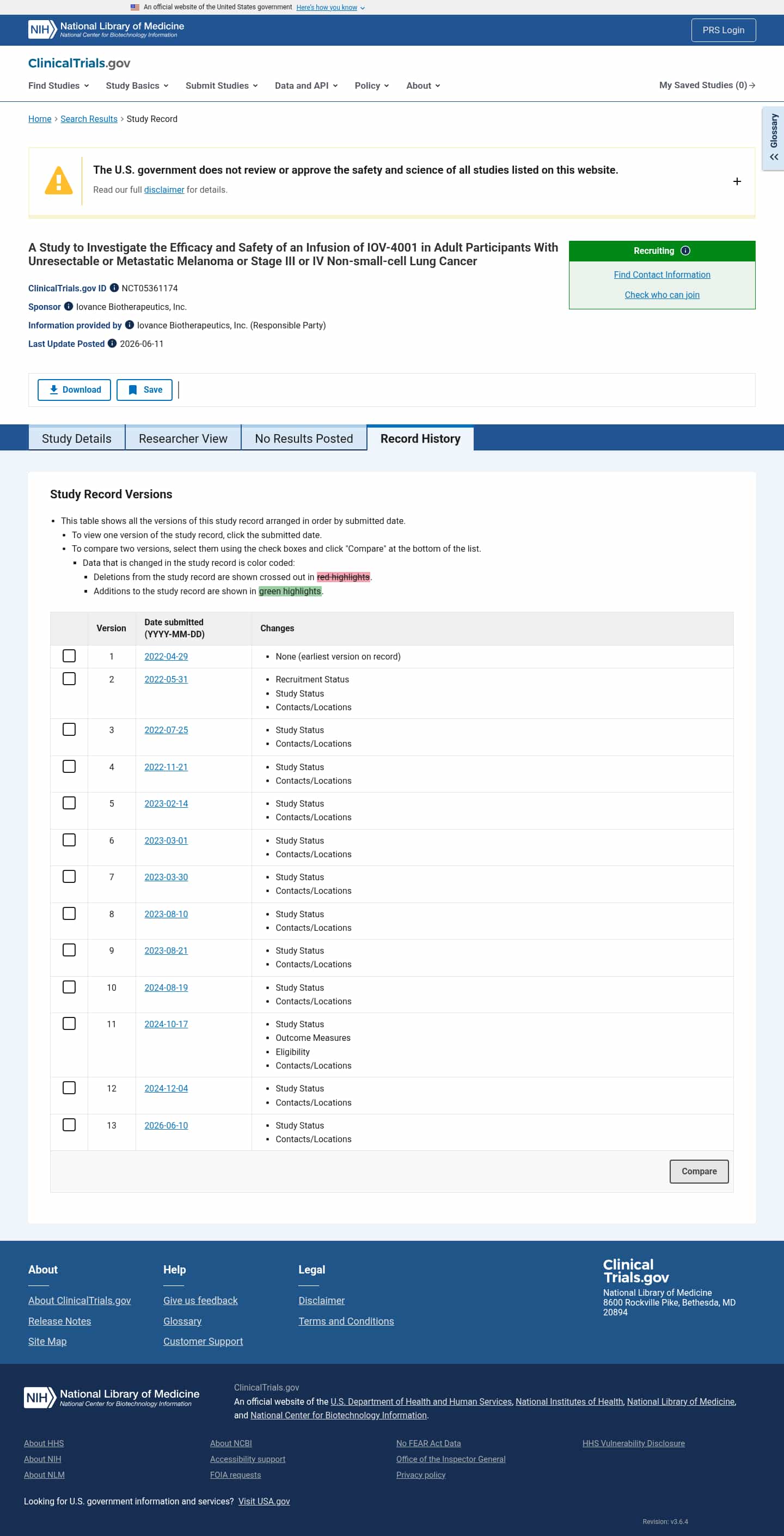Check the box for version 11
This screenshot has height=1536, width=784.
[x=69, y=1024]
